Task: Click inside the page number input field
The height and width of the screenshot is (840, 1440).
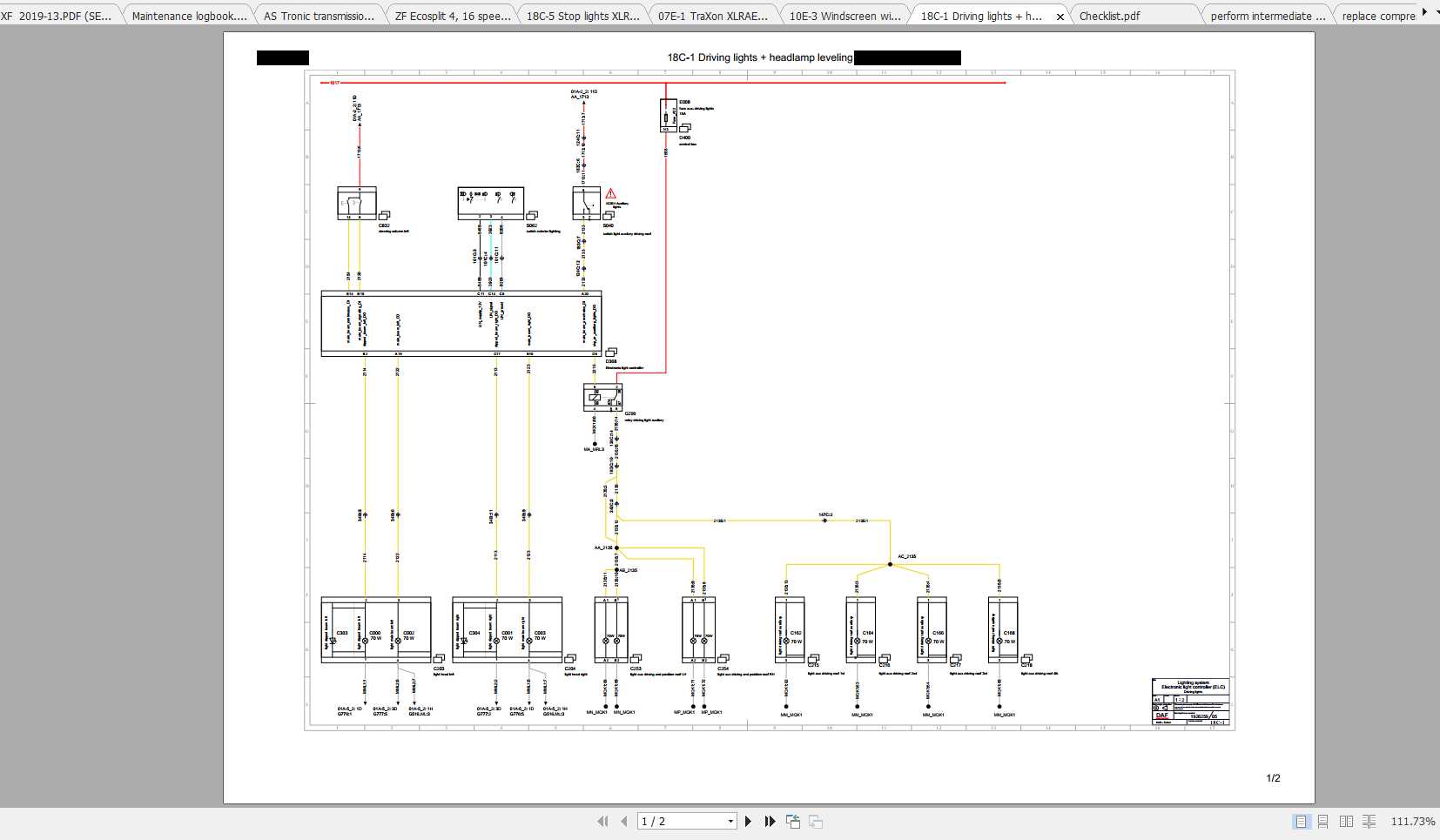Action: click(x=679, y=821)
